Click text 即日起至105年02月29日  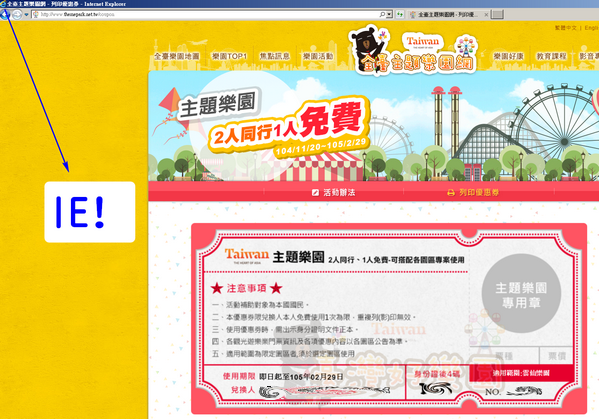301,377
